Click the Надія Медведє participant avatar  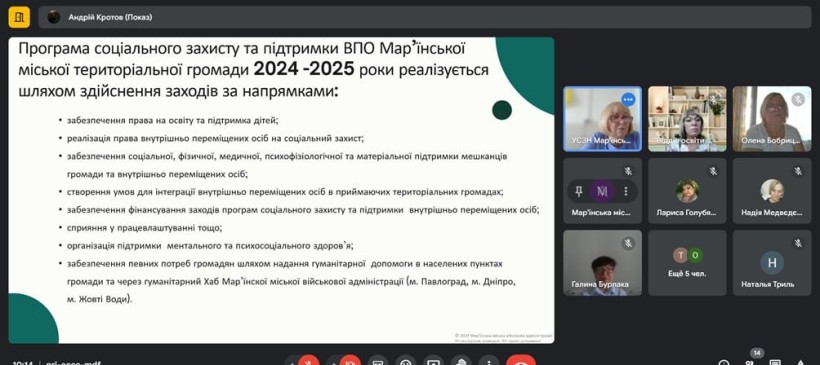pyautogui.click(x=772, y=191)
